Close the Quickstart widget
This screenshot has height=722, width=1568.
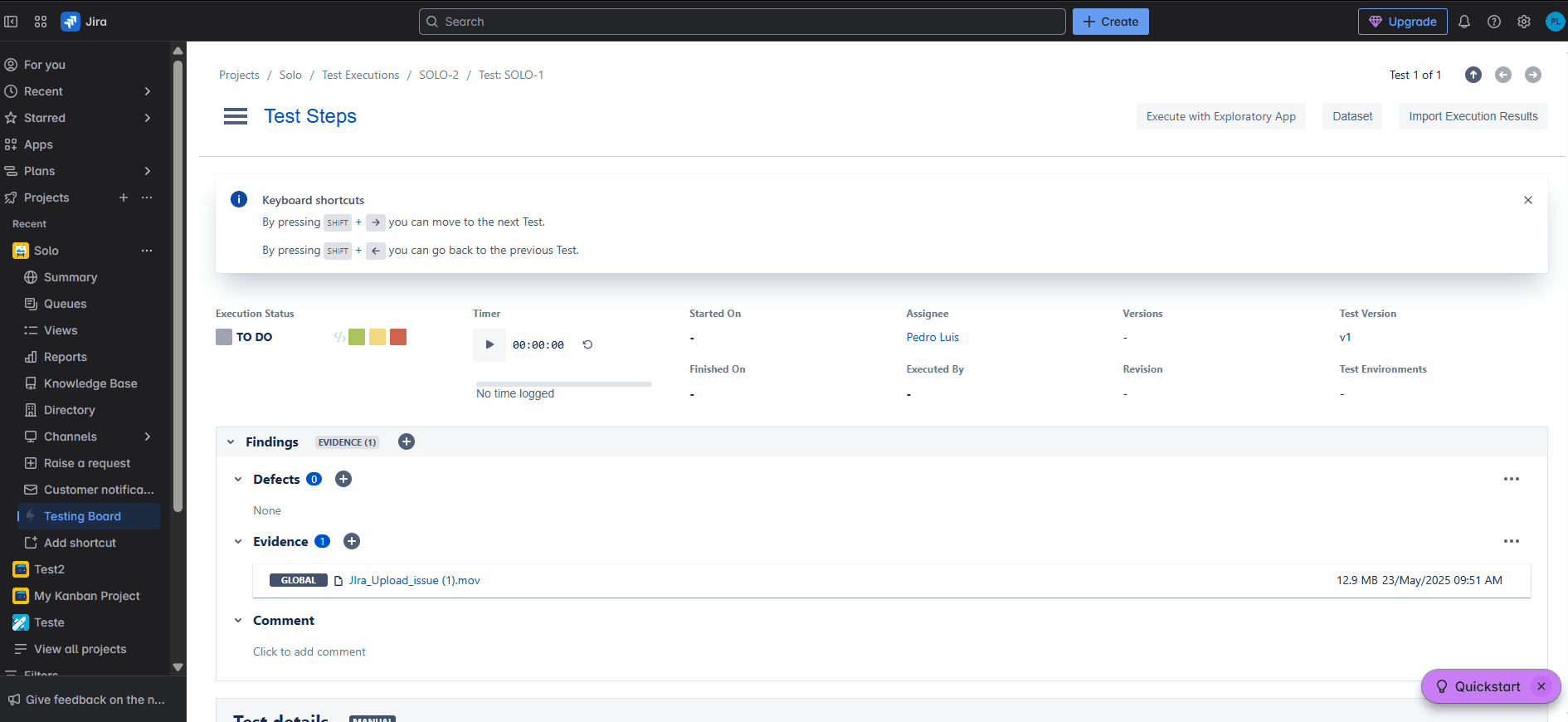click(1541, 686)
